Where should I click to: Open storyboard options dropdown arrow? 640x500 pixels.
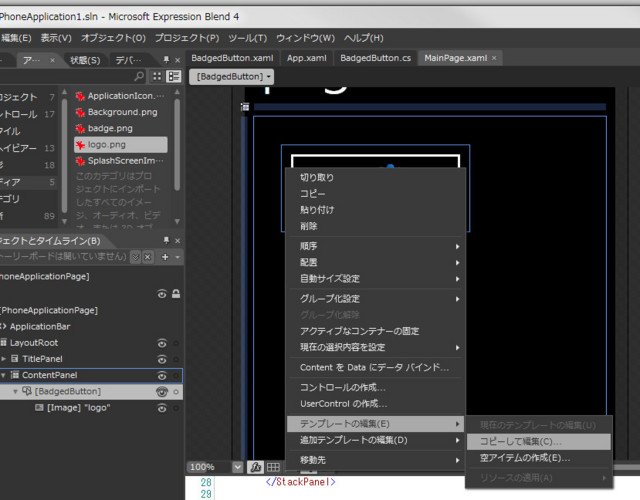click(178, 257)
